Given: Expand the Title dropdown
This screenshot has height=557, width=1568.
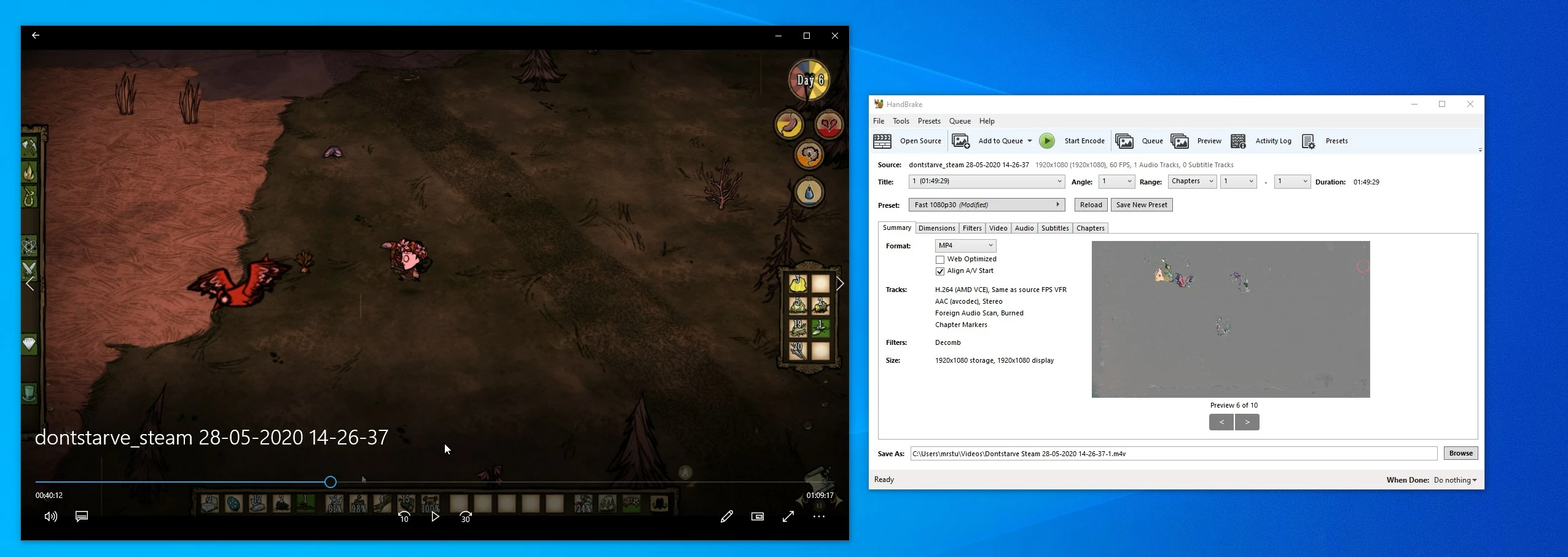Looking at the screenshot, I should (986, 181).
